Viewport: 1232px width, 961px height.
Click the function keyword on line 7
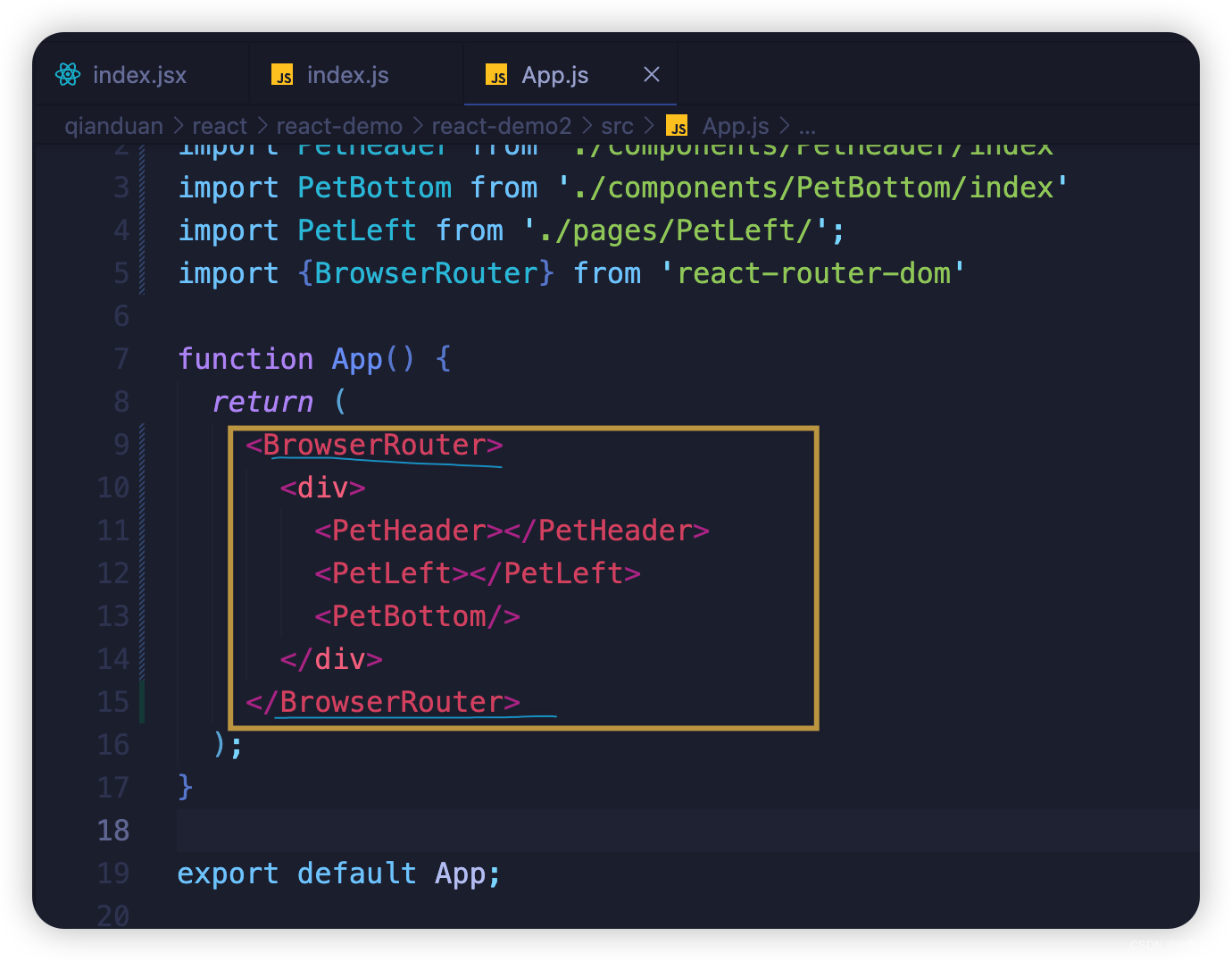click(246, 359)
